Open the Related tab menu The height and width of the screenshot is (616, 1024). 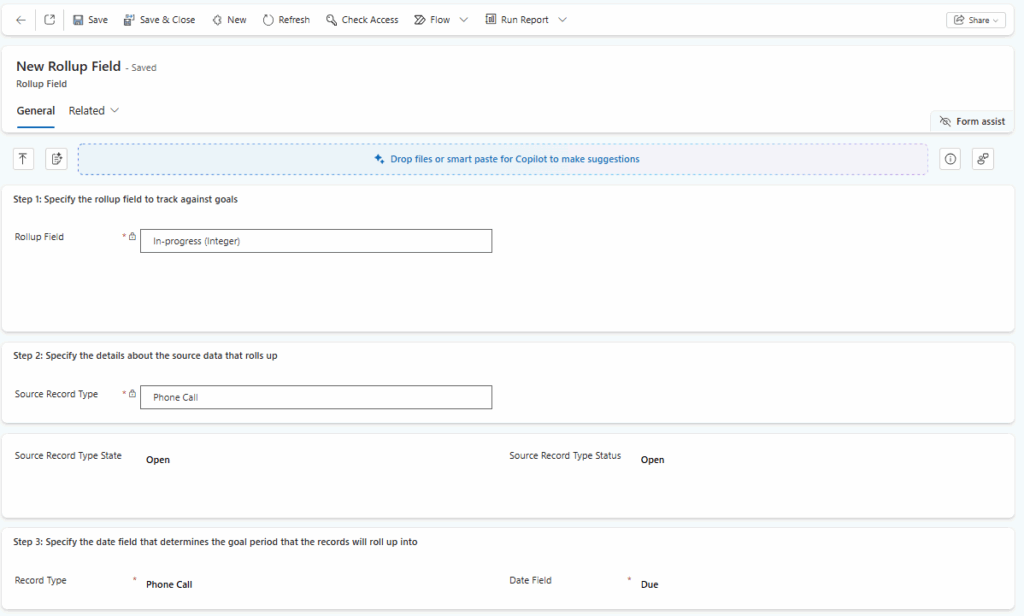[x=94, y=111]
